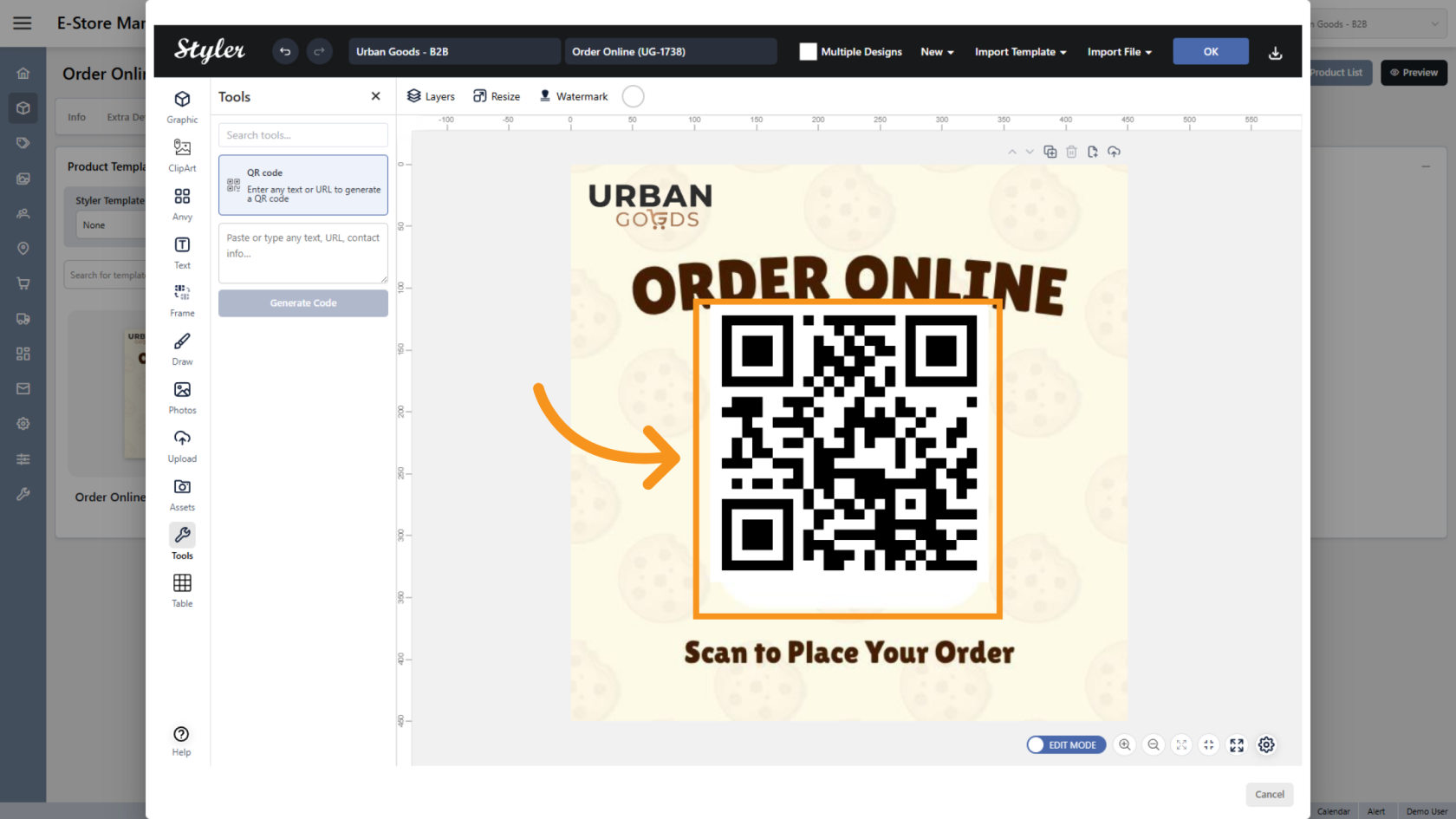Expand the Import File dropdown
Screen dimensions: 1456x819
[x=1119, y=52]
